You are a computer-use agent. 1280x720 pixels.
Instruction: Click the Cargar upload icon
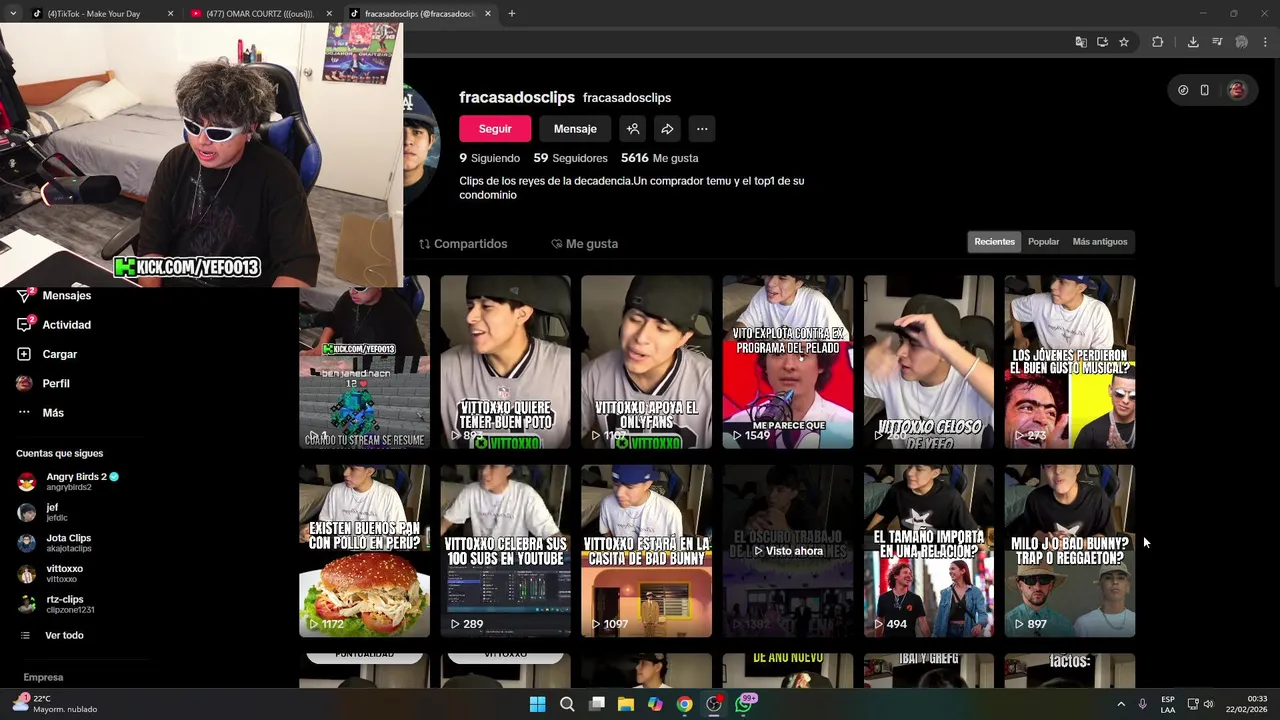[24, 354]
